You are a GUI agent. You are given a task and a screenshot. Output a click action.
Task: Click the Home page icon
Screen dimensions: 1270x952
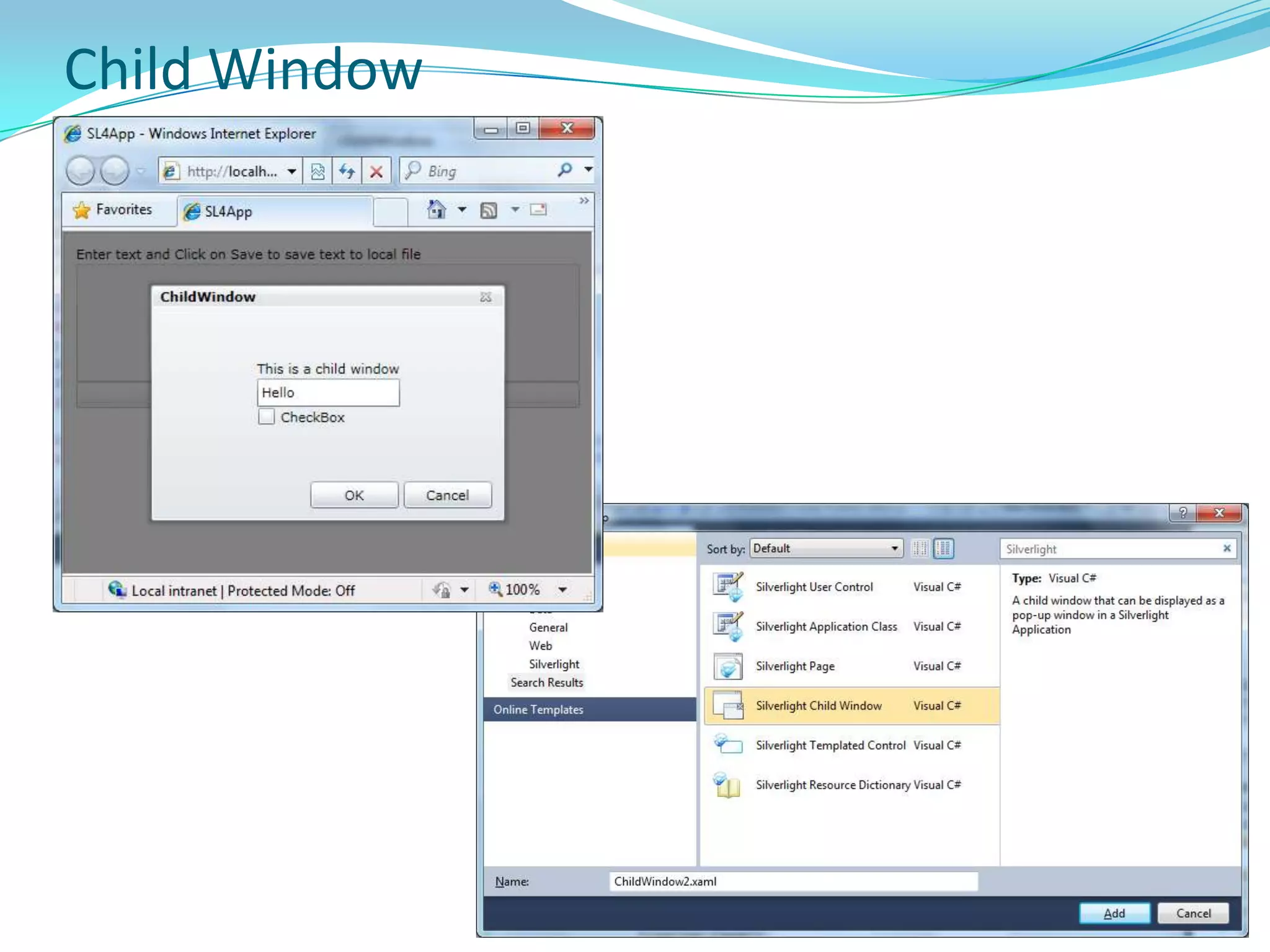437,209
